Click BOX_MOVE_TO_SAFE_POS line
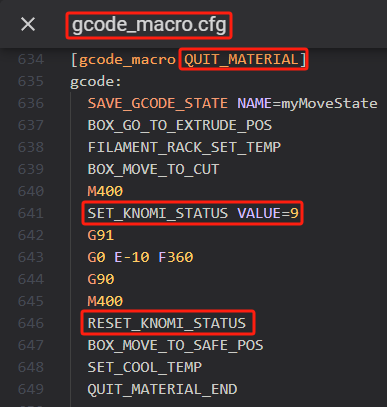The width and height of the screenshot is (387, 407). coord(175,345)
